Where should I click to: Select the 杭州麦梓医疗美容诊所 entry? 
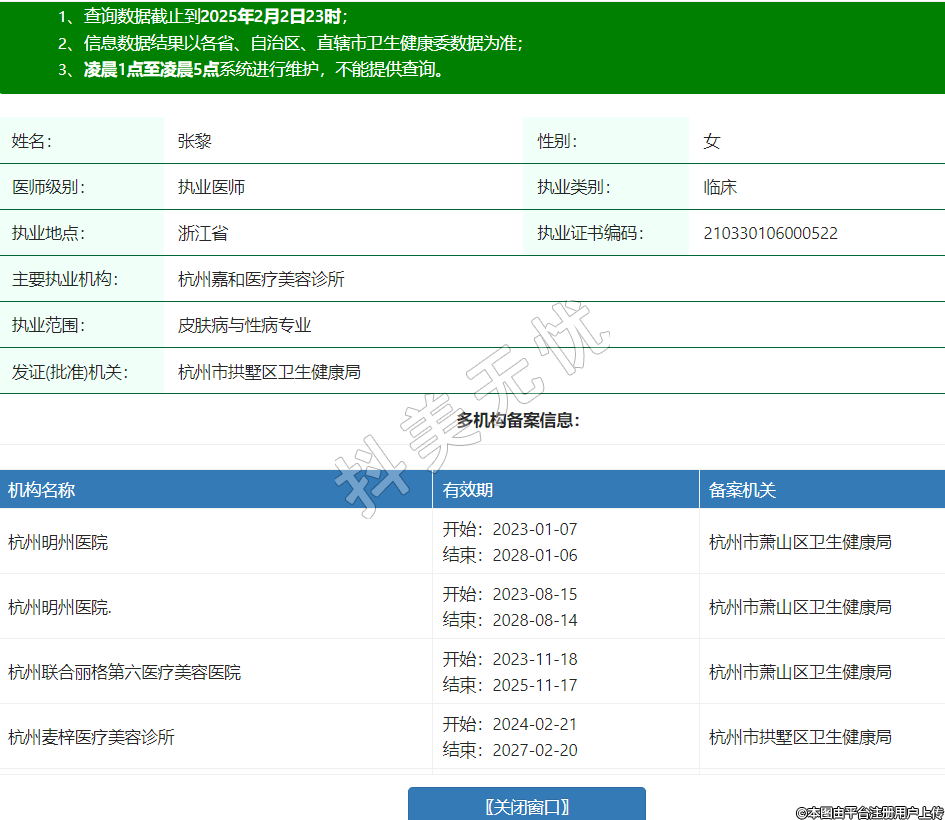pyautogui.click(x=91, y=737)
